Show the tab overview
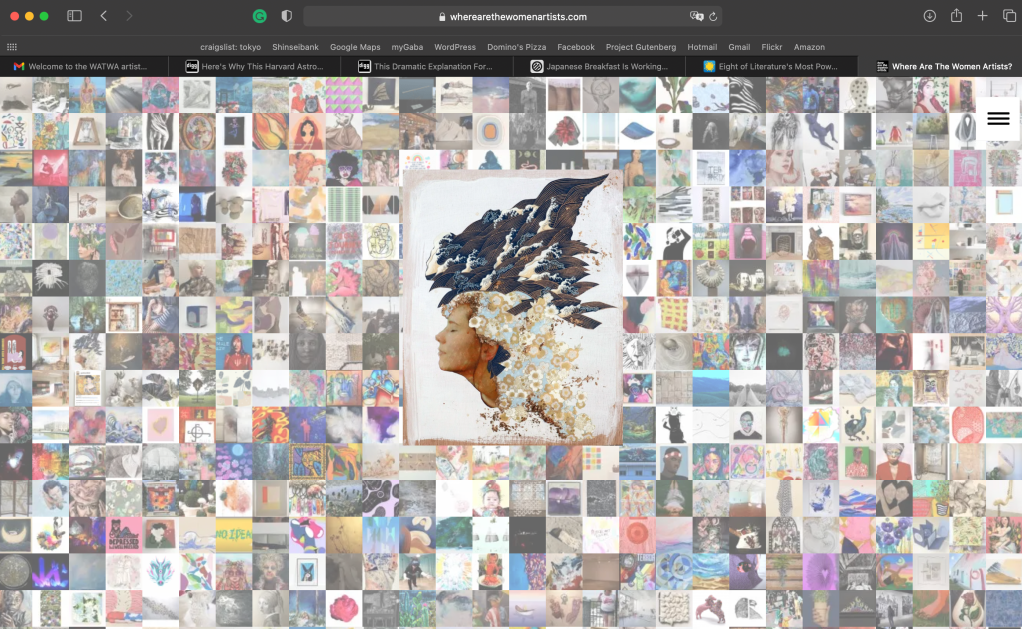 point(1009,16)
